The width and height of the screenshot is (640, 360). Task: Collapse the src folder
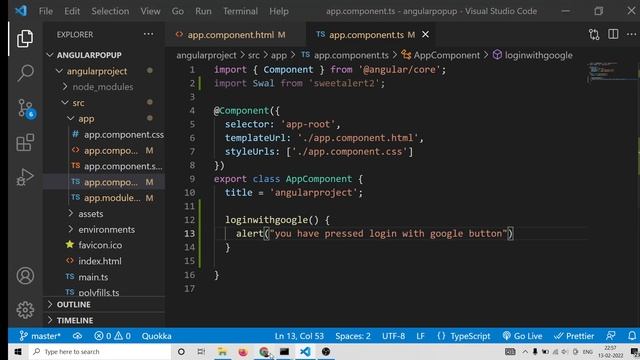78,103
